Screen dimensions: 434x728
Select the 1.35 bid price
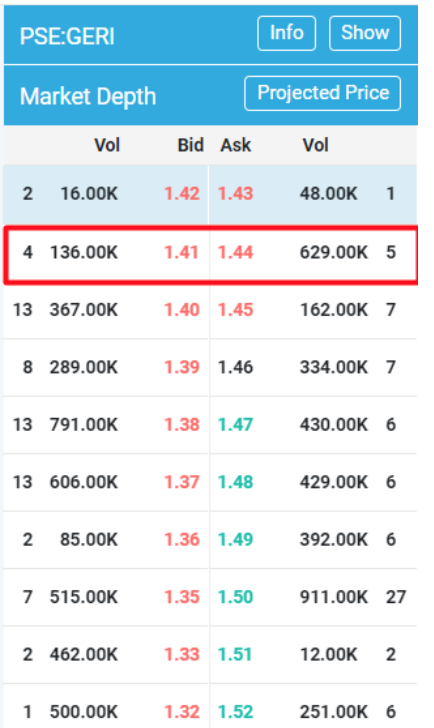tap(182, 597)
